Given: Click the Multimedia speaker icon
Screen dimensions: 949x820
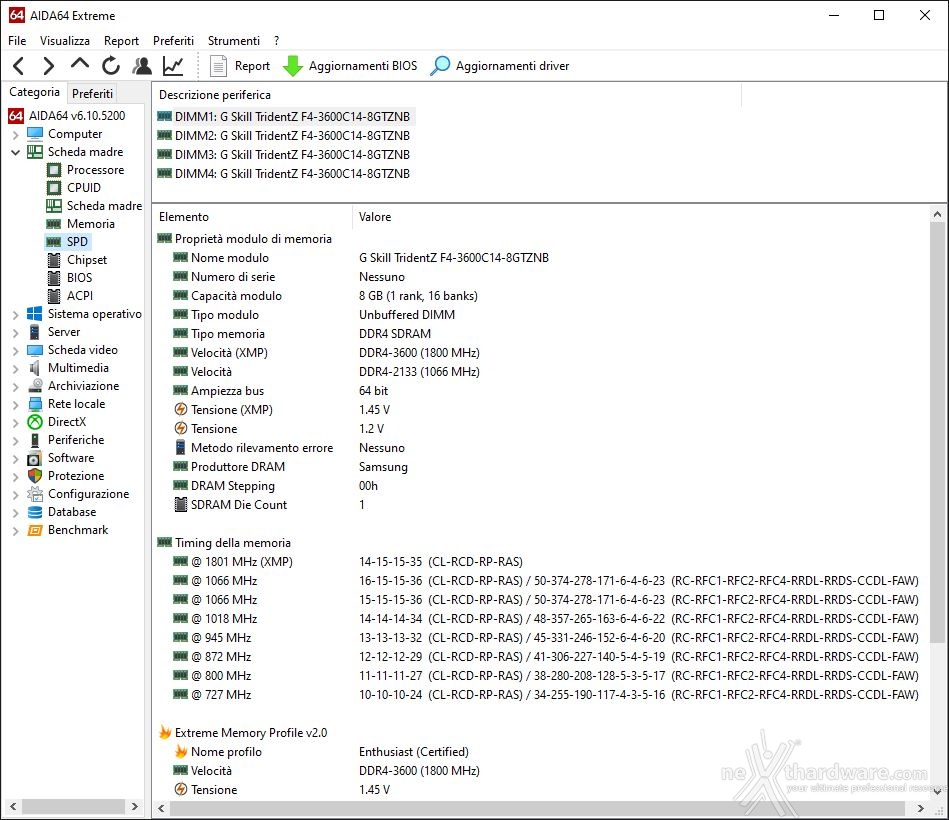Looking at the screenshot, I should 35,368.
